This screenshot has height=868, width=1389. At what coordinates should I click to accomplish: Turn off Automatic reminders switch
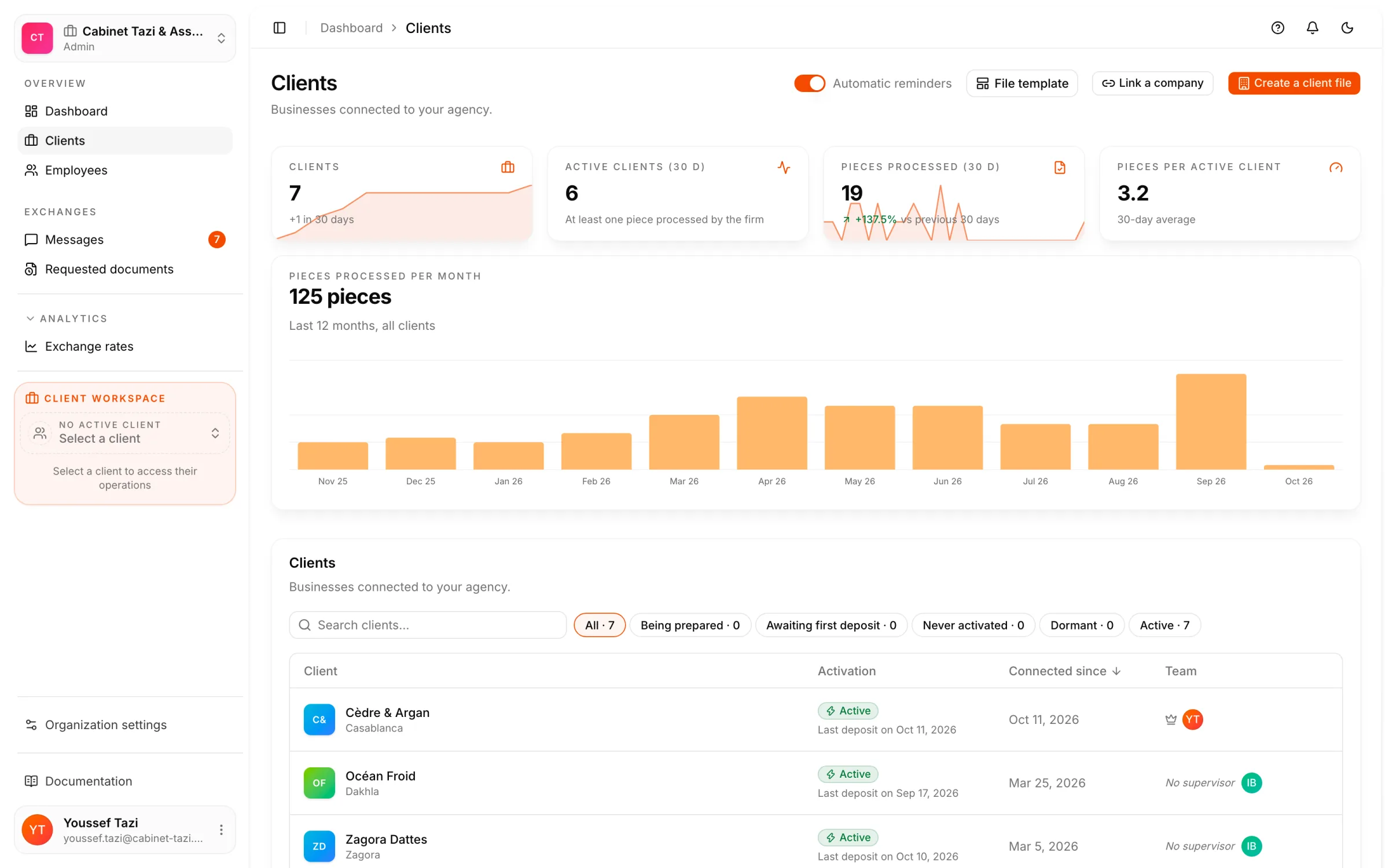pyautogui.click(x=810, y=83)
